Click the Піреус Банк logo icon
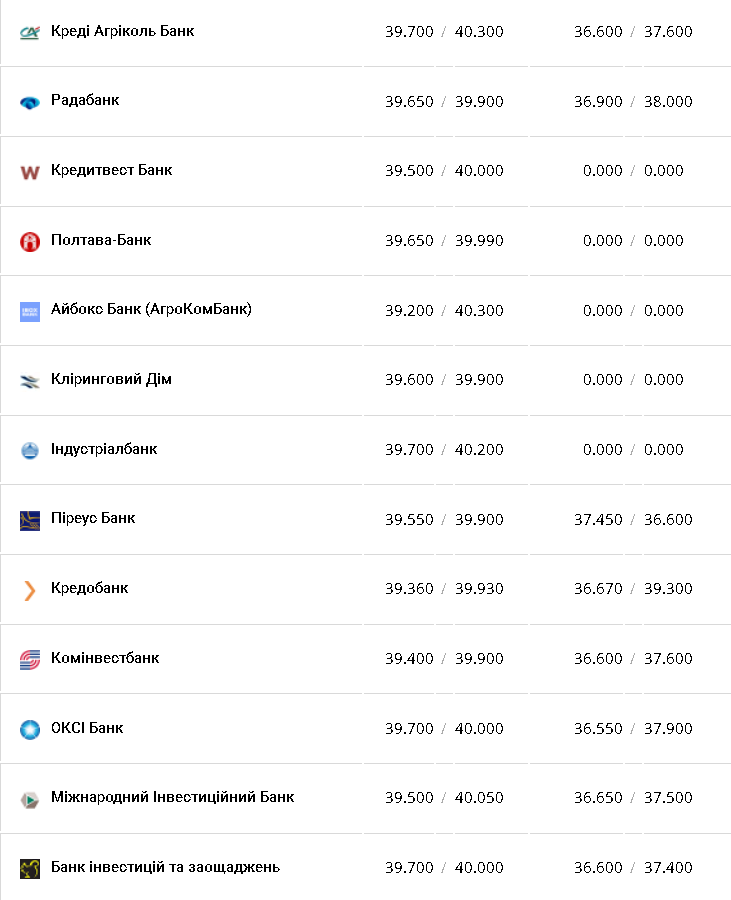Viewport: 731px width, 900px height. click(x=30, y=520)
